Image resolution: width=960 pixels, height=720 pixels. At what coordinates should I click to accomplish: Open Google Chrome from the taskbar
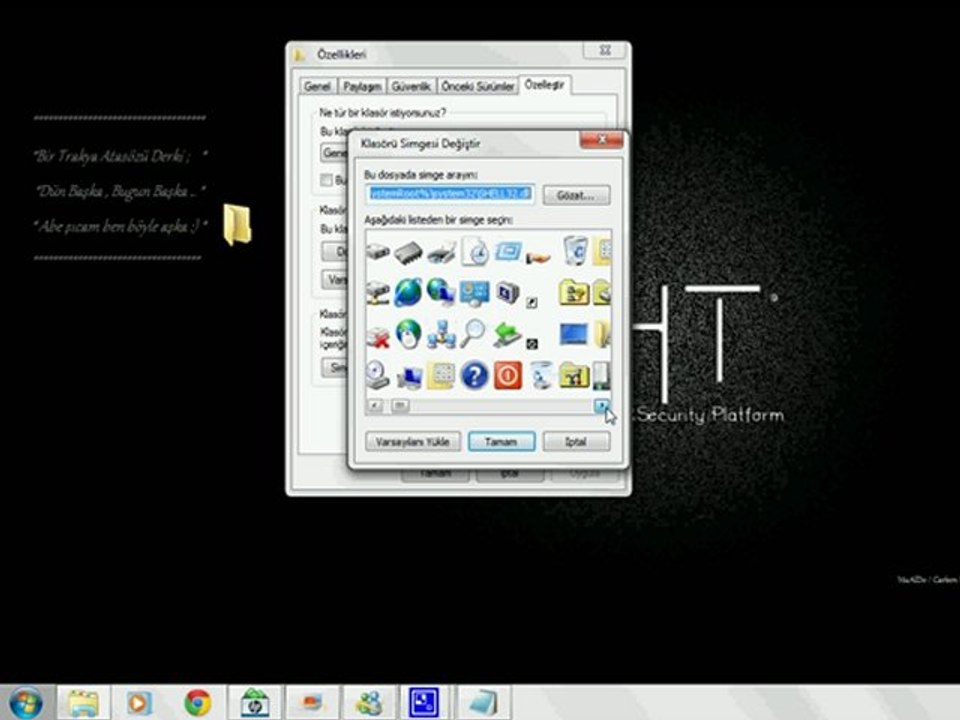click(x=197, y=703)
